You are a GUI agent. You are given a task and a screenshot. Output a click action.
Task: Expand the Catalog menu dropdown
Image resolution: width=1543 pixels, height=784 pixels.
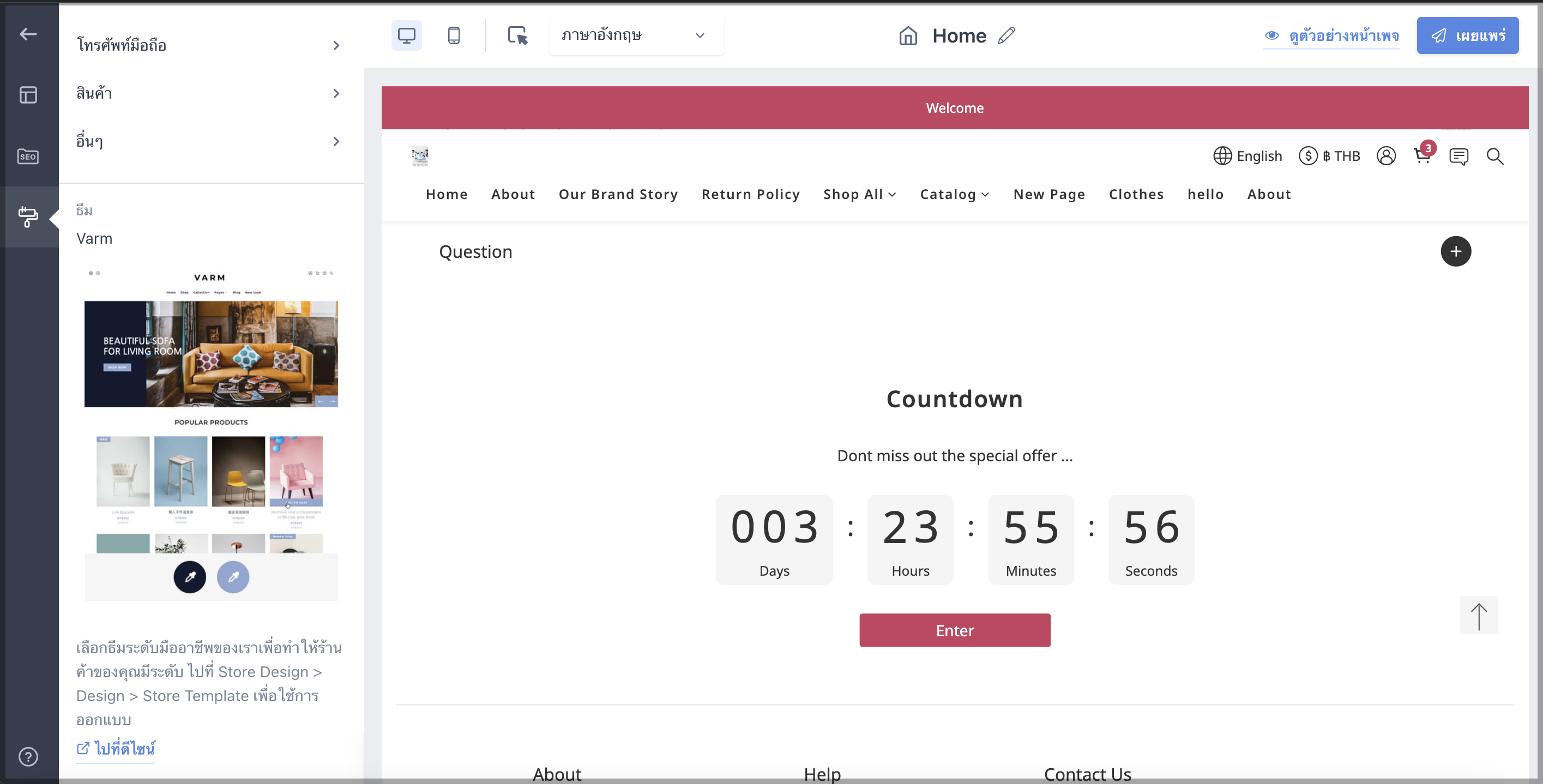[955, 194]
